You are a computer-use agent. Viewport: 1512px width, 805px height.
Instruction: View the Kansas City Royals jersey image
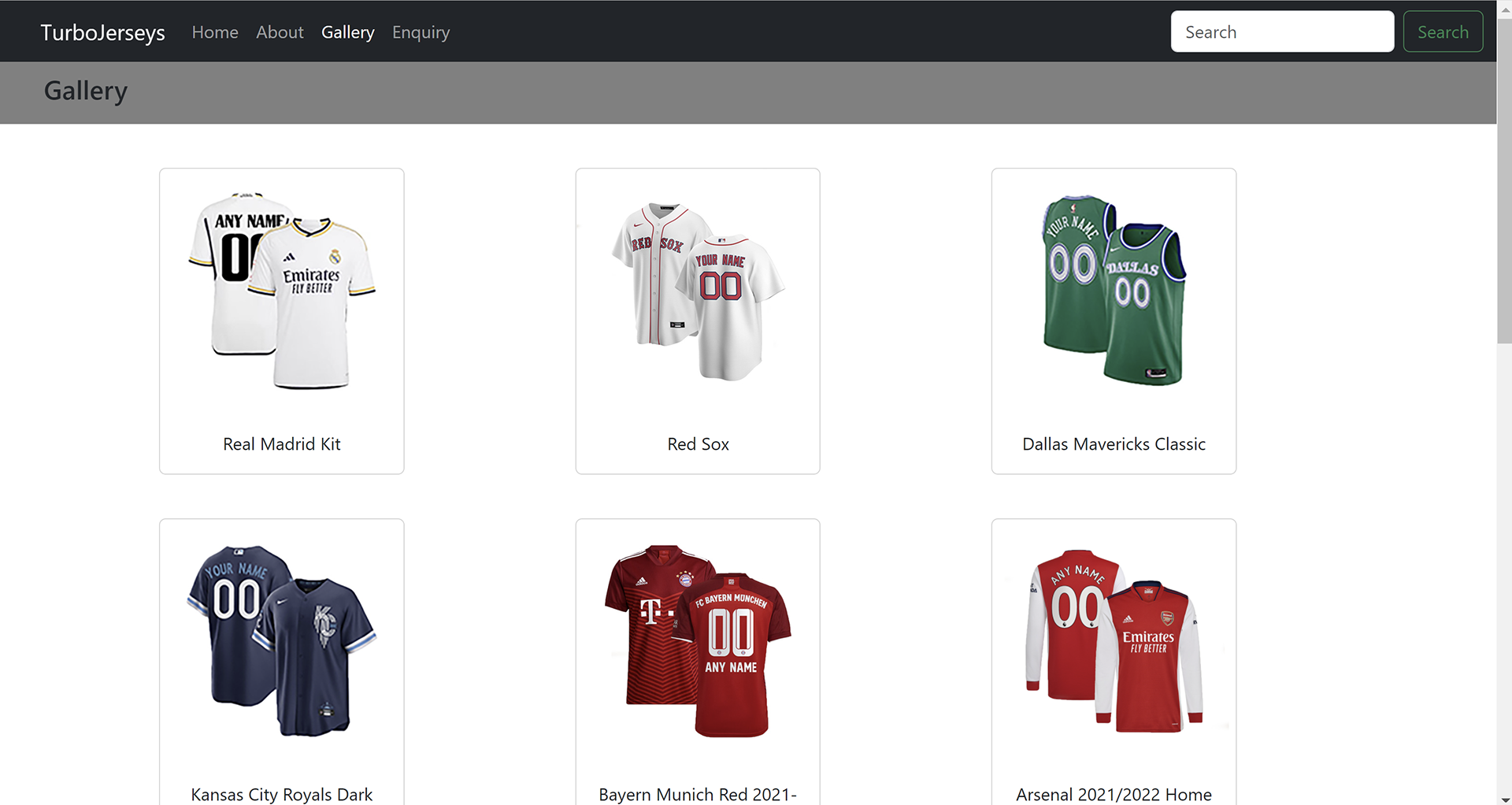(281, 641)
